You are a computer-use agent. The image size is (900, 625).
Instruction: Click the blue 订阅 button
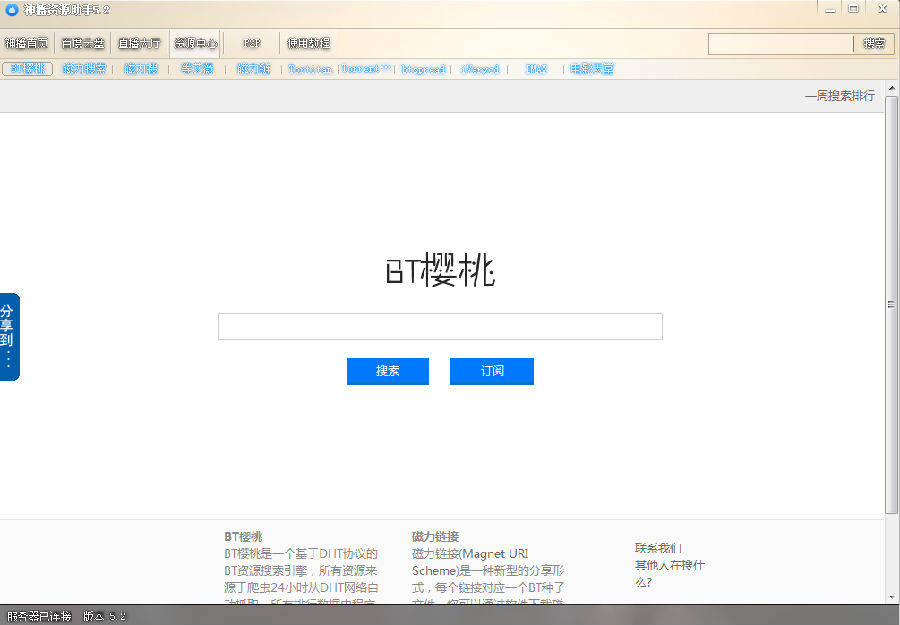click(x=492, y=371)
